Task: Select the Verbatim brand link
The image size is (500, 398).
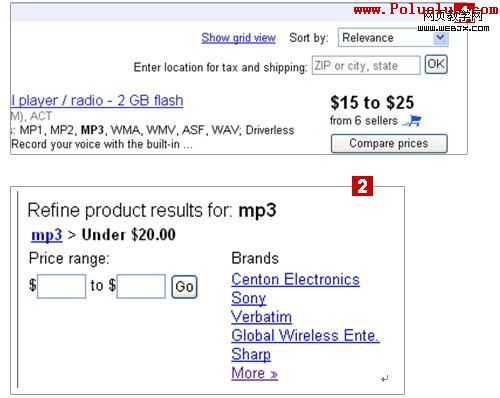Action: pos(262,317)
